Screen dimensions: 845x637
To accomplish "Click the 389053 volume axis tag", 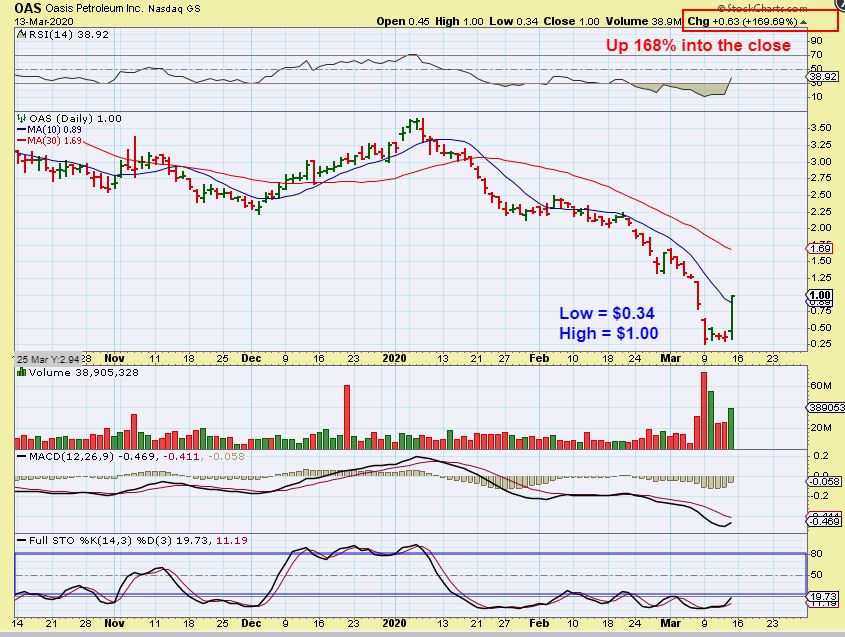I will [x=826, y=408].
